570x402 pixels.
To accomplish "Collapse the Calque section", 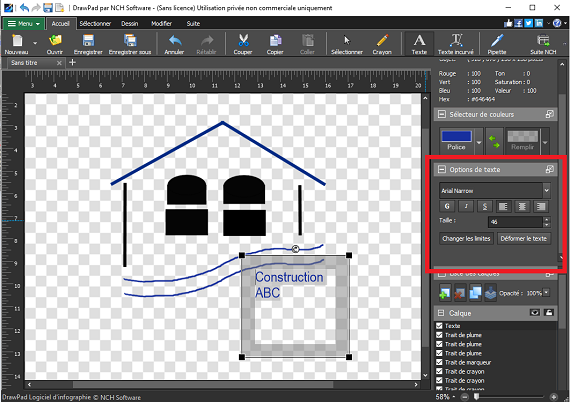I will pos(441,313).
